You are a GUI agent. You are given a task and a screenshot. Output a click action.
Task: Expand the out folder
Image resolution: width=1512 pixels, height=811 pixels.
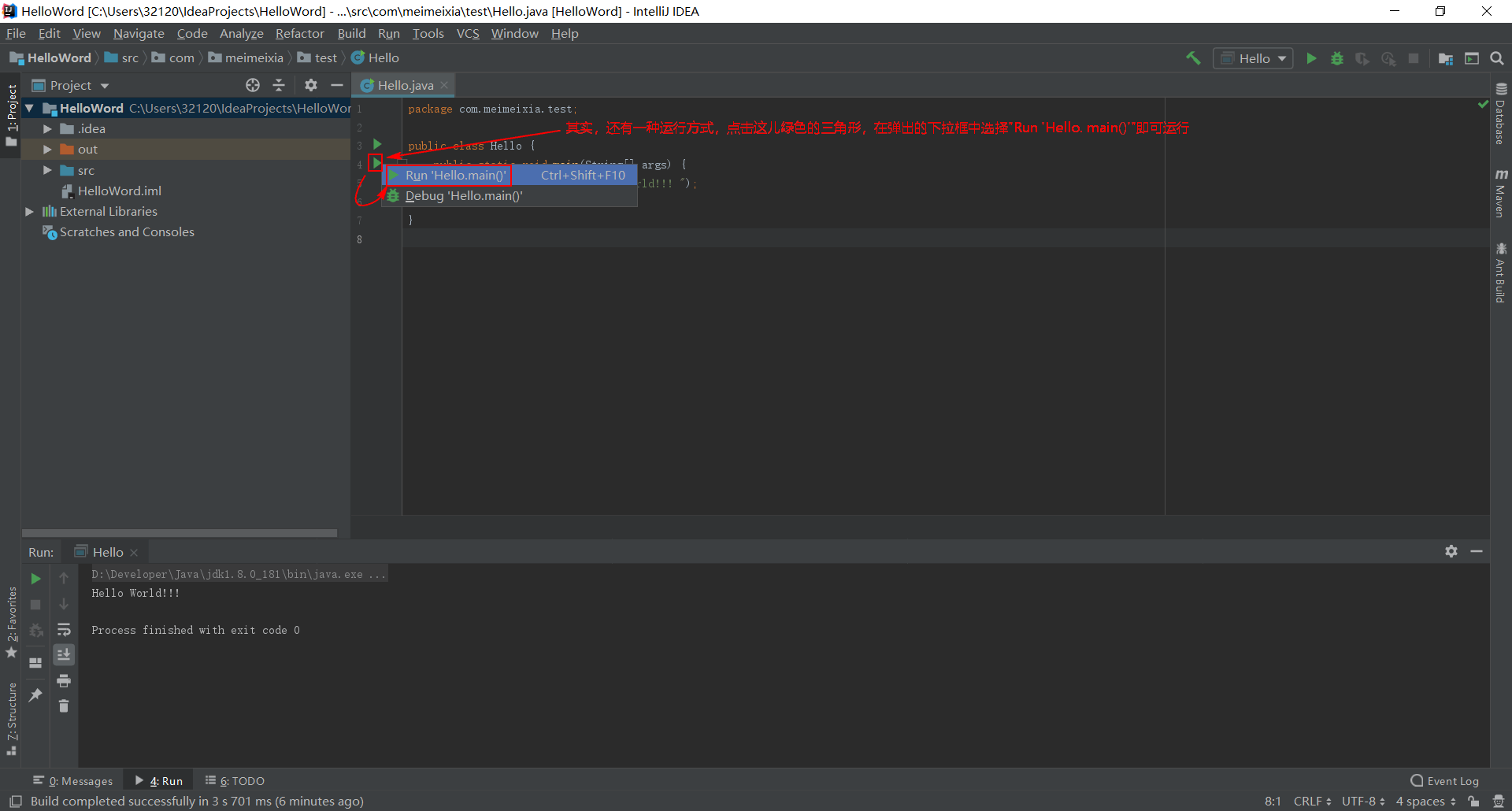(x=47, y=149)
